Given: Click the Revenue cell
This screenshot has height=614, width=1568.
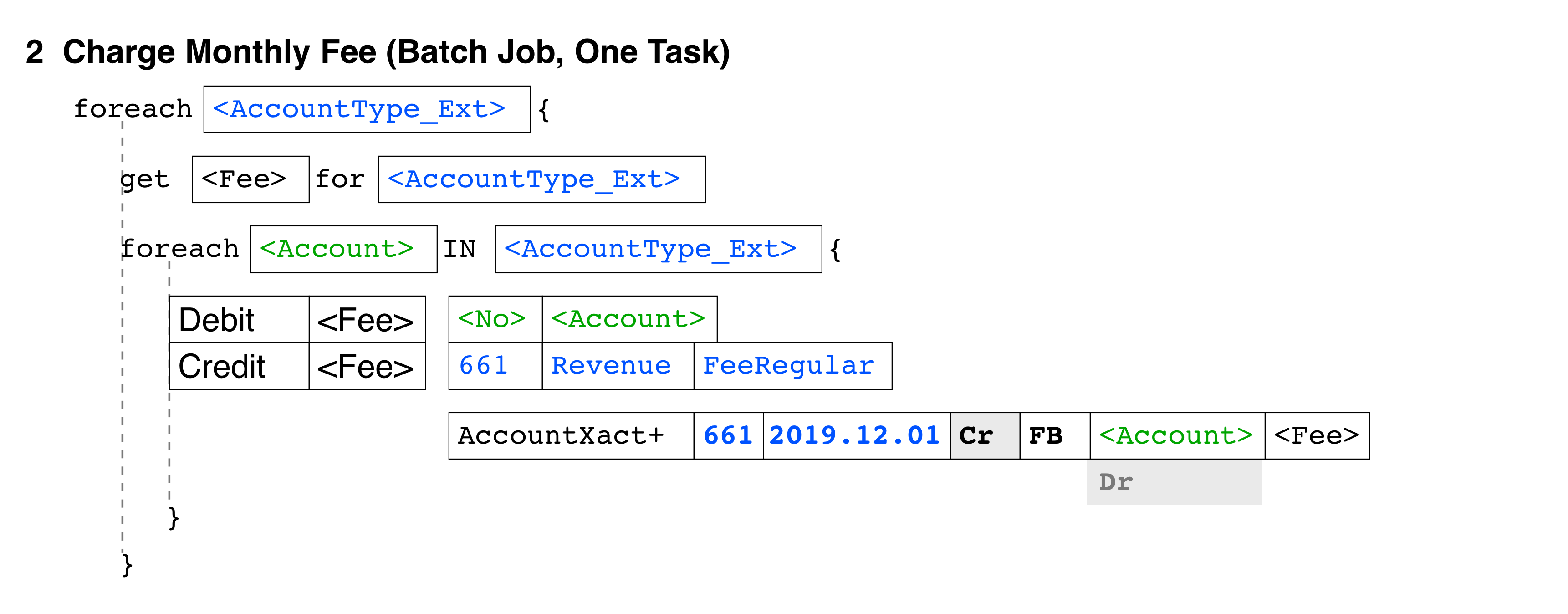Looking at the screenshot, I should (x=618, y=366).
